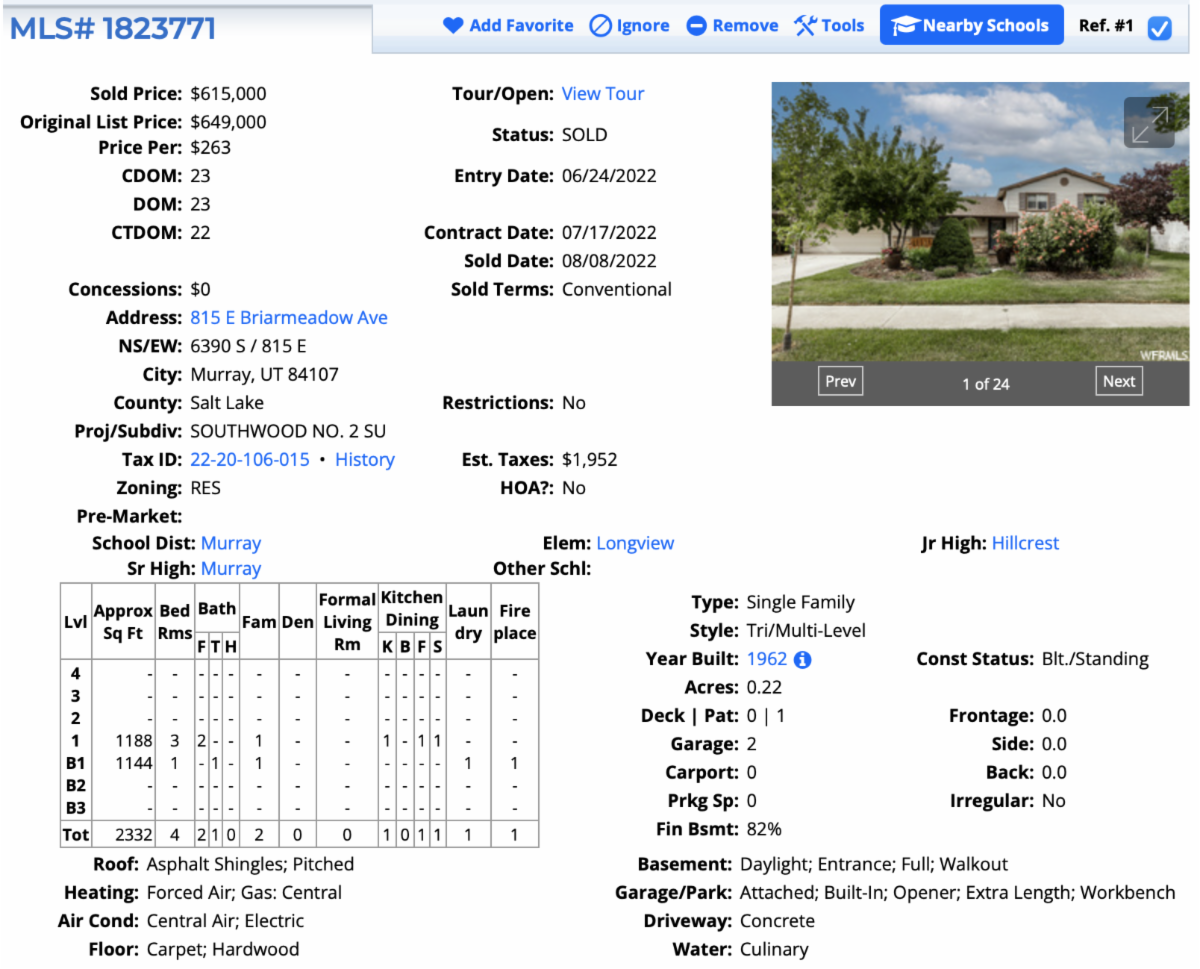Viewport: 1200px width, 969px height.
Task: Enlarge the photo using the expand arrow icon
Action: (1148, 123)
